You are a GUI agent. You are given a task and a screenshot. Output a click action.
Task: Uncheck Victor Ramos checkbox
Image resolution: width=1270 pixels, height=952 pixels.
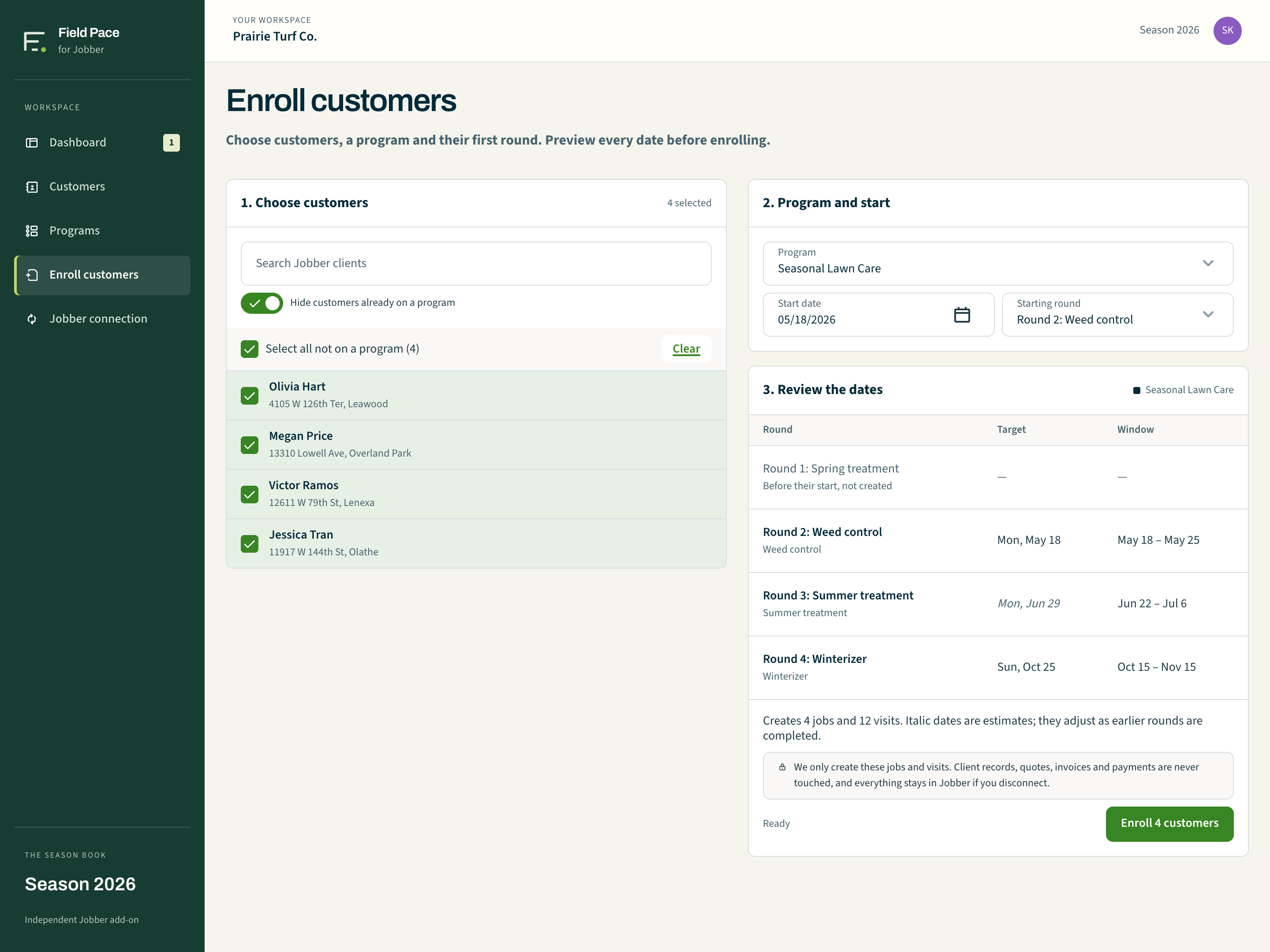249,494
